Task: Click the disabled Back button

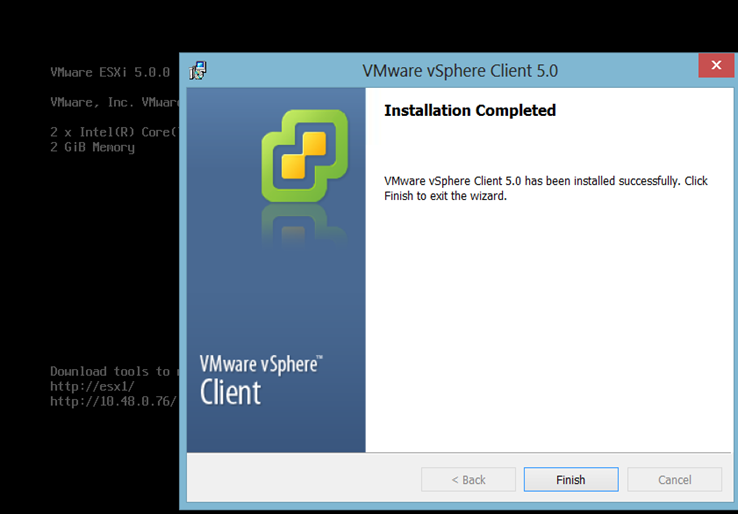Action: [x=468, y=479]
